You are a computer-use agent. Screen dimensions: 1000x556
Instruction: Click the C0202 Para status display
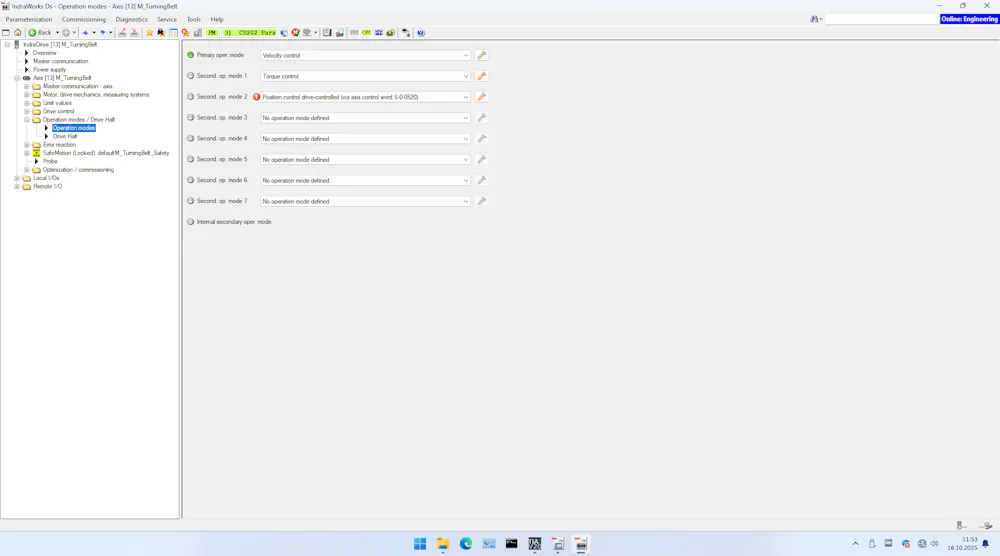[x=250, y=33]
